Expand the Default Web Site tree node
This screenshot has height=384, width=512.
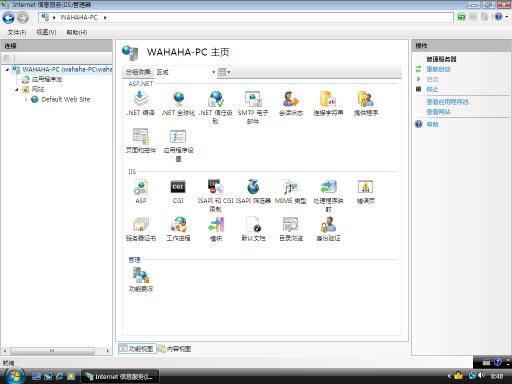[26, 99]
